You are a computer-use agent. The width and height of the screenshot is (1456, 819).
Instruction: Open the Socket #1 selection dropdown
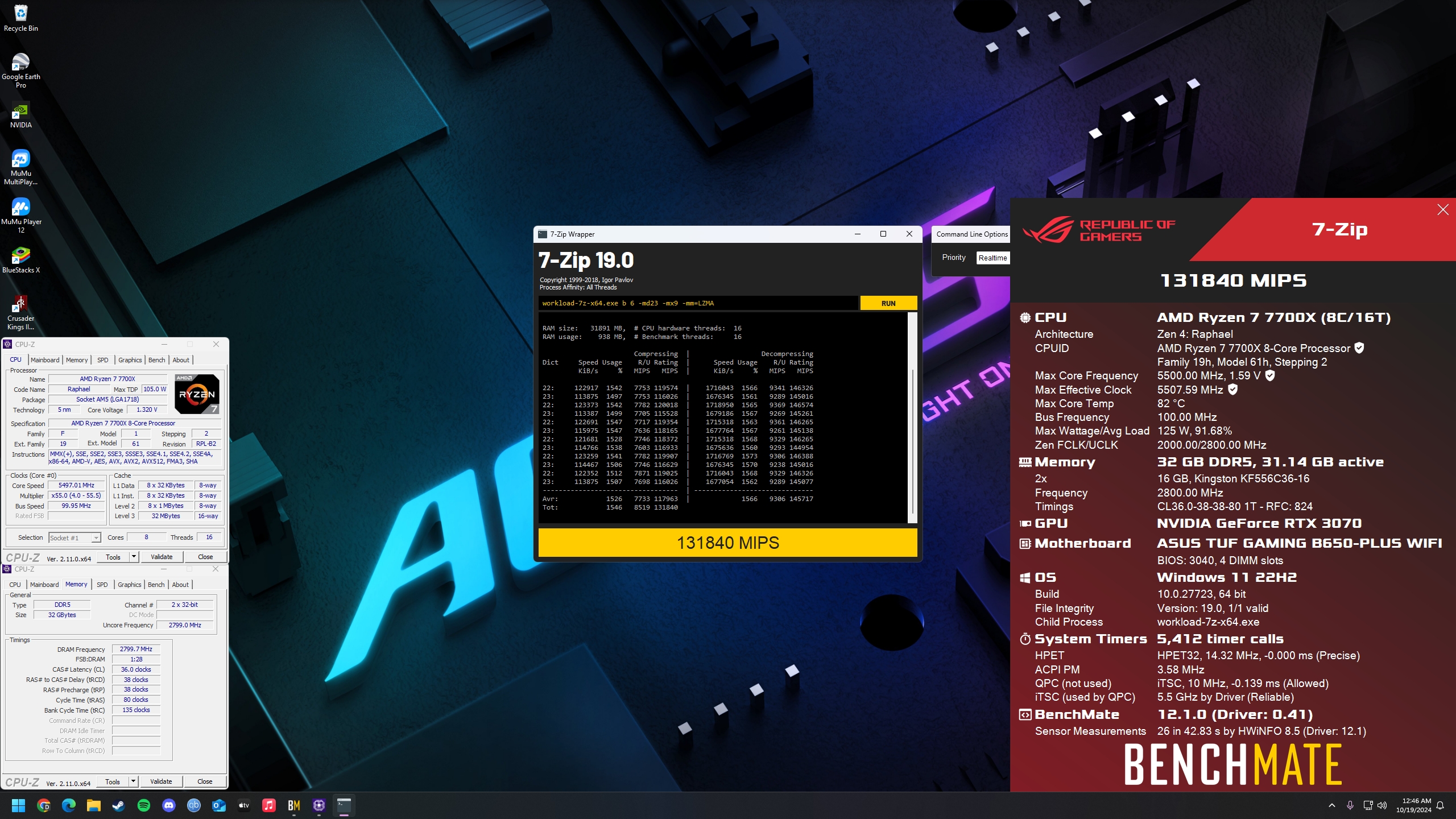pos(75,537)
